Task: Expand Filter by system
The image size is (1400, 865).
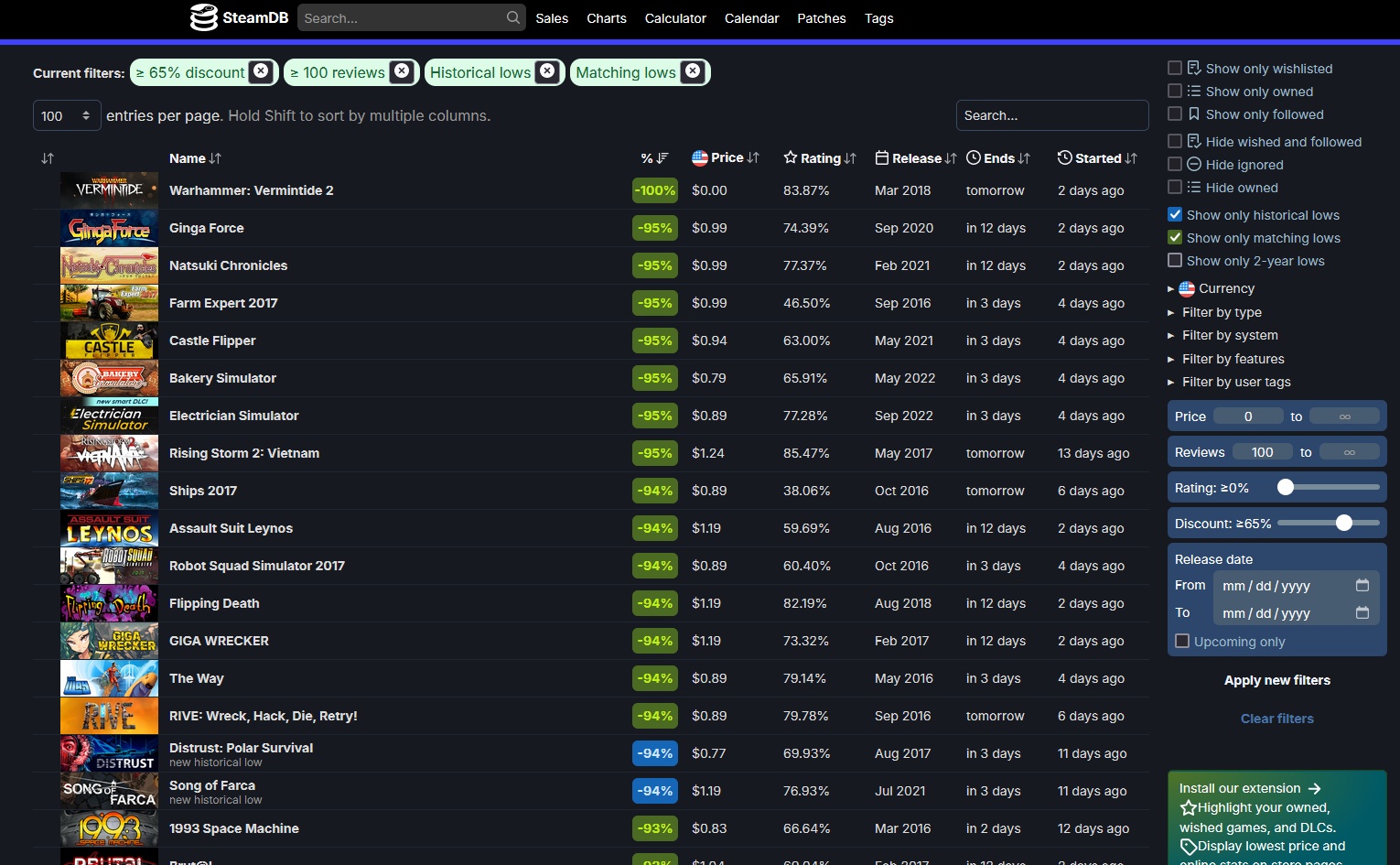Action: [x=1223, y=335]
